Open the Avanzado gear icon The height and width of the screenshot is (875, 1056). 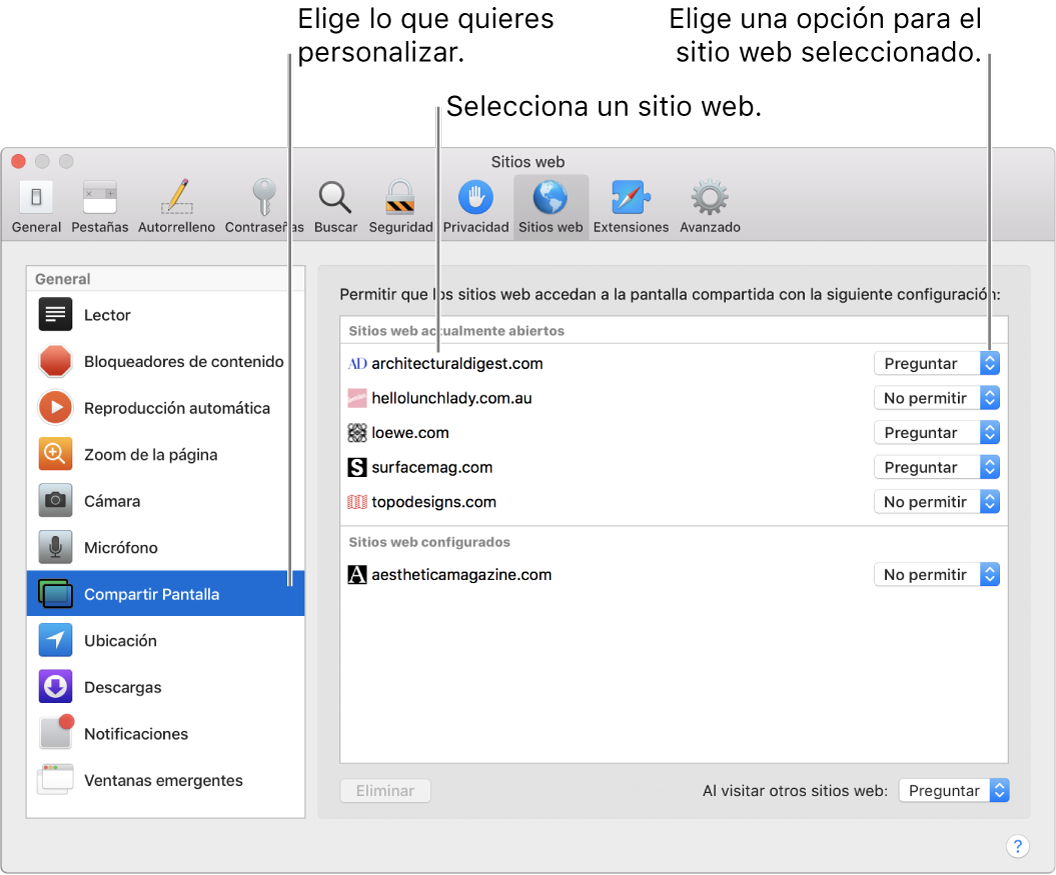pyautogui.click(x=709, y=196)
